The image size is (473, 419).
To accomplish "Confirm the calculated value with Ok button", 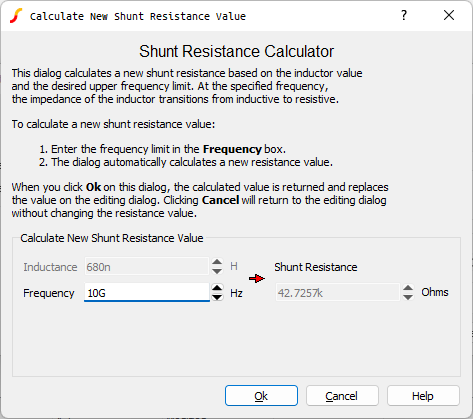I will 261,396.
